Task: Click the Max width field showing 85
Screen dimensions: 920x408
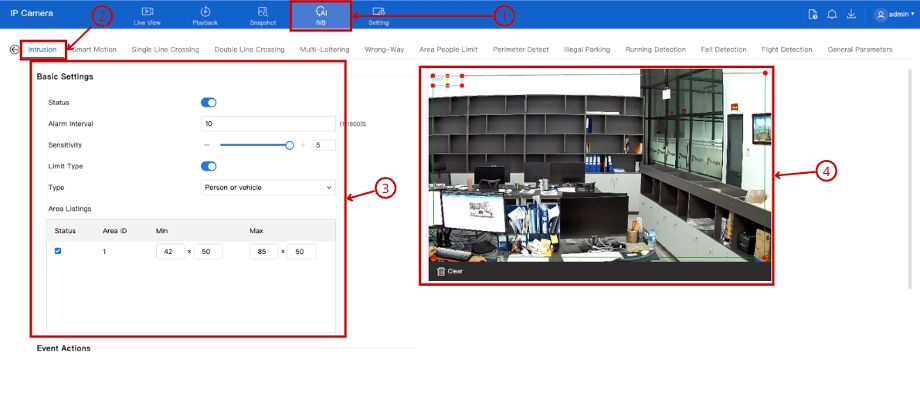Action: click(264, 252)
